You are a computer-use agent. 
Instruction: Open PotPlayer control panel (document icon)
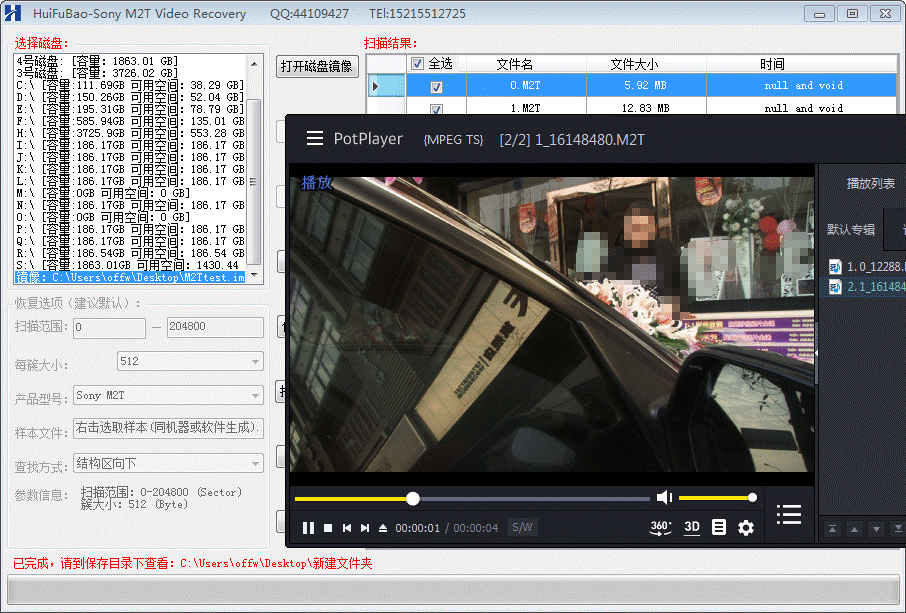(x=719, y=527)
